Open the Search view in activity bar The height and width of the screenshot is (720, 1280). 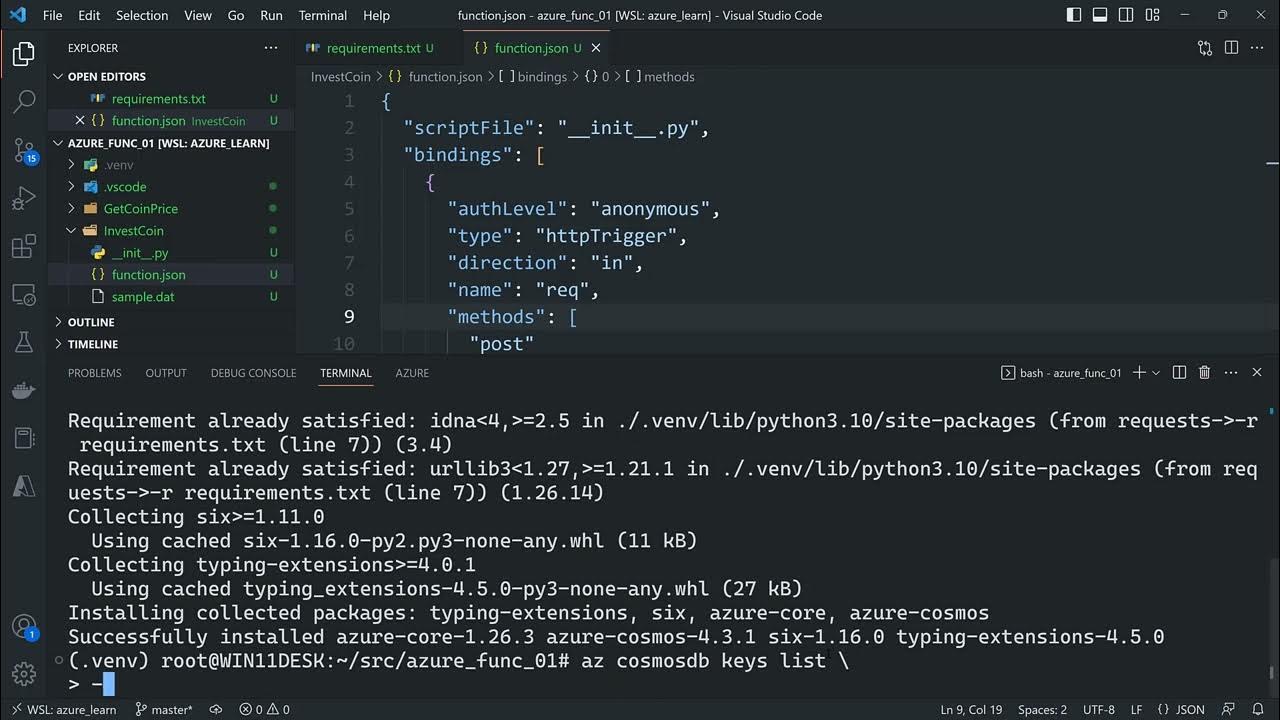coord(24,101)
